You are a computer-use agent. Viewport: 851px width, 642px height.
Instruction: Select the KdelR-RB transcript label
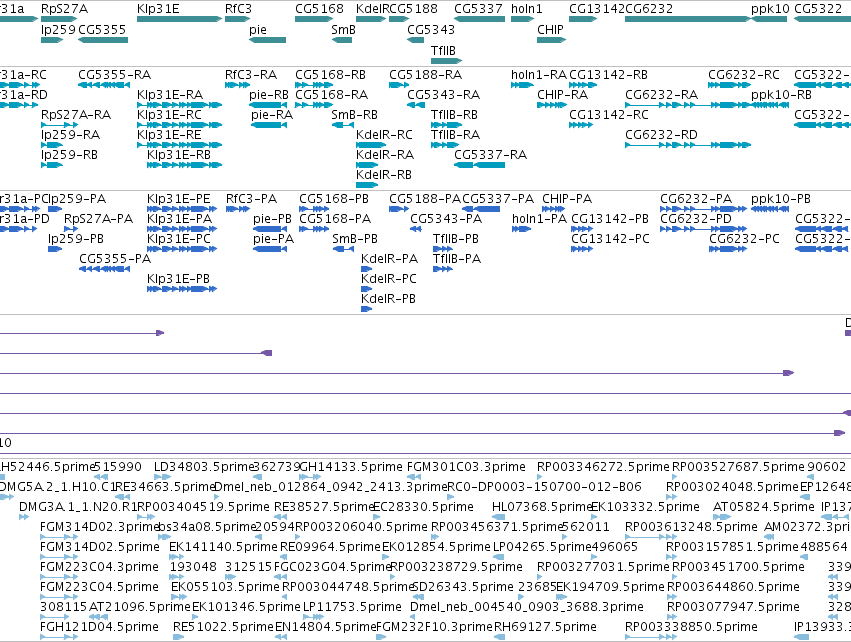pos(384,175)
